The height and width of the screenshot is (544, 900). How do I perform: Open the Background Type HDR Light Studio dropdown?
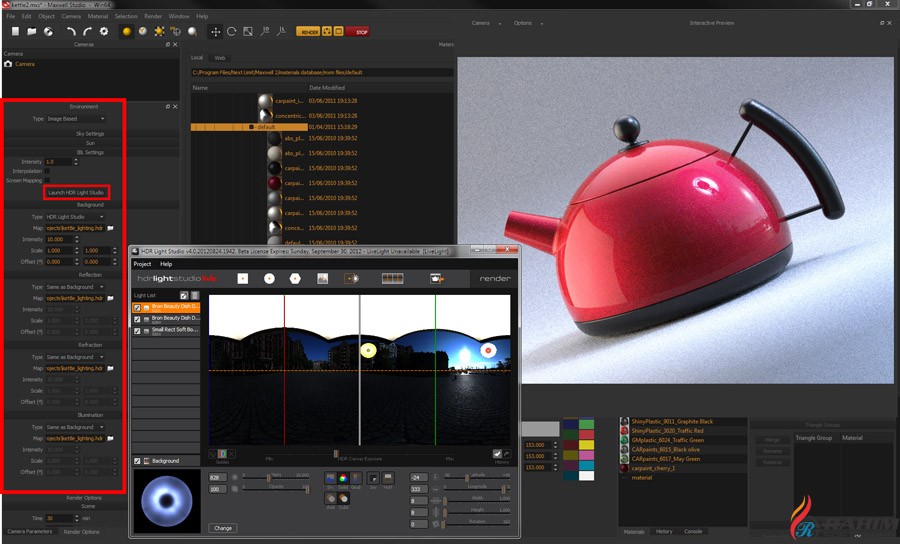click(x=76, y=217)
